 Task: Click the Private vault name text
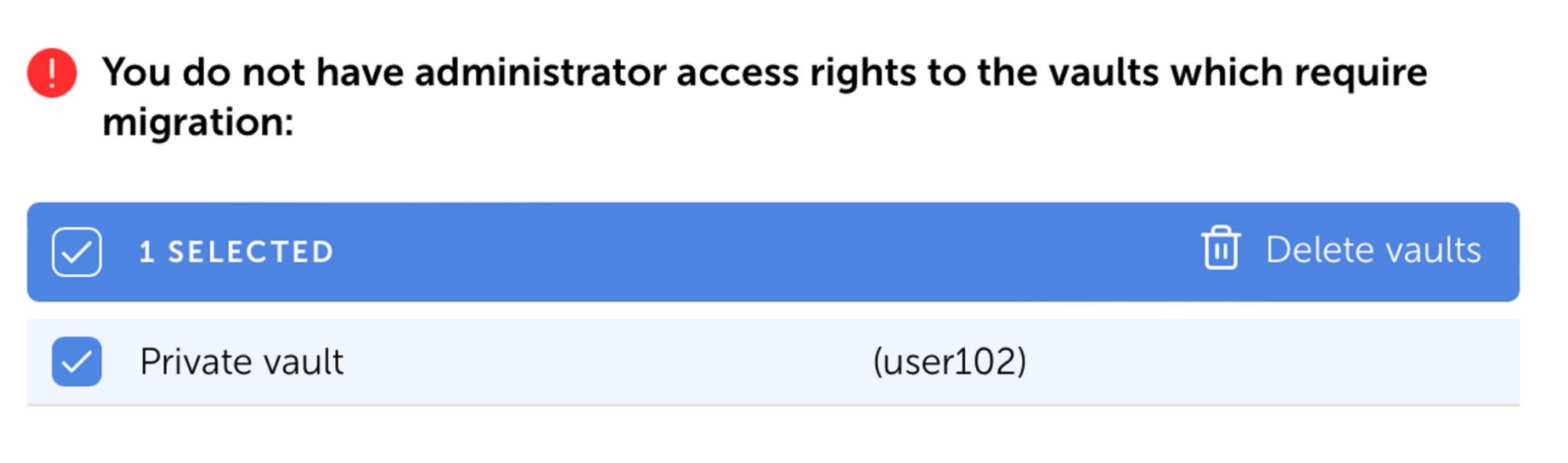(x=241, y=361)
